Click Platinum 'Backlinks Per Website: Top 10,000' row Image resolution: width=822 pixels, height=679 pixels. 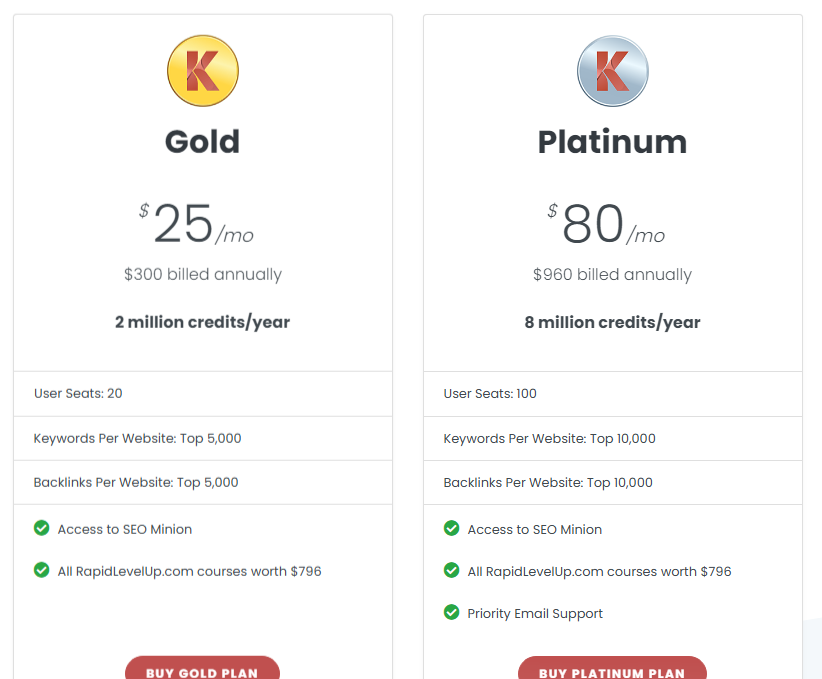pos(613,483)
